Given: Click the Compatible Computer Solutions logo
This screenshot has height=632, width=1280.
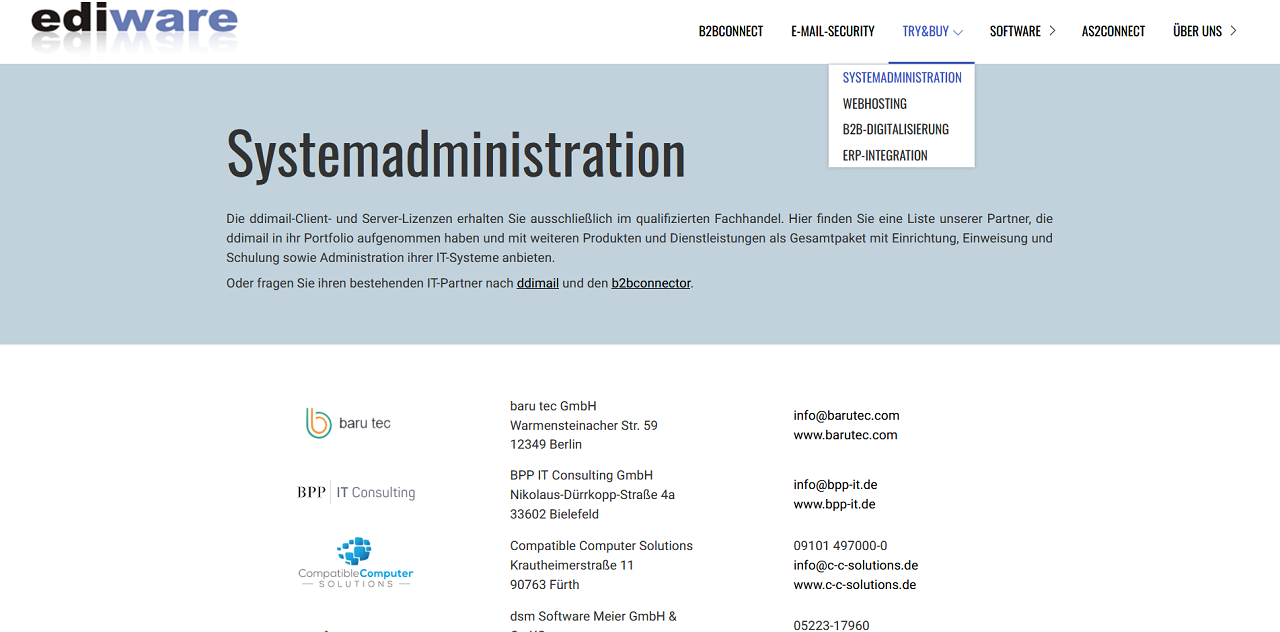Looking at the screenshot, I should coord(356,562).
